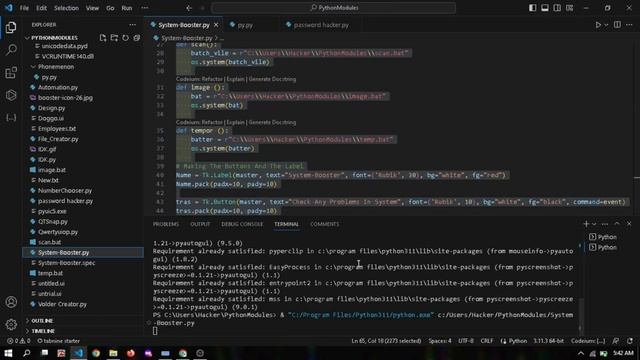Select Python language mode in status bar

518,341
